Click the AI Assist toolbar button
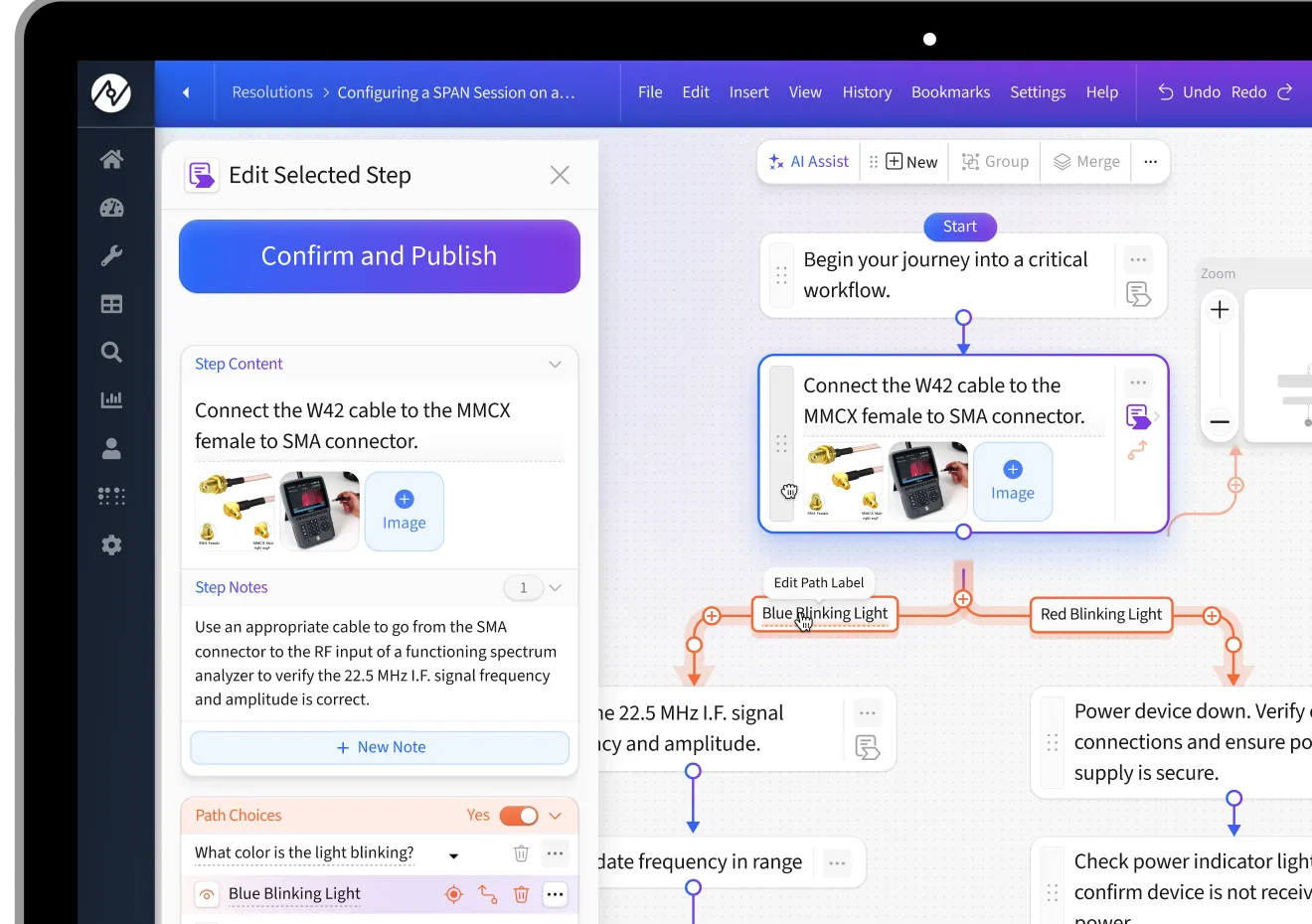This screenshot has height=924, width=1312. coord(809,162)
